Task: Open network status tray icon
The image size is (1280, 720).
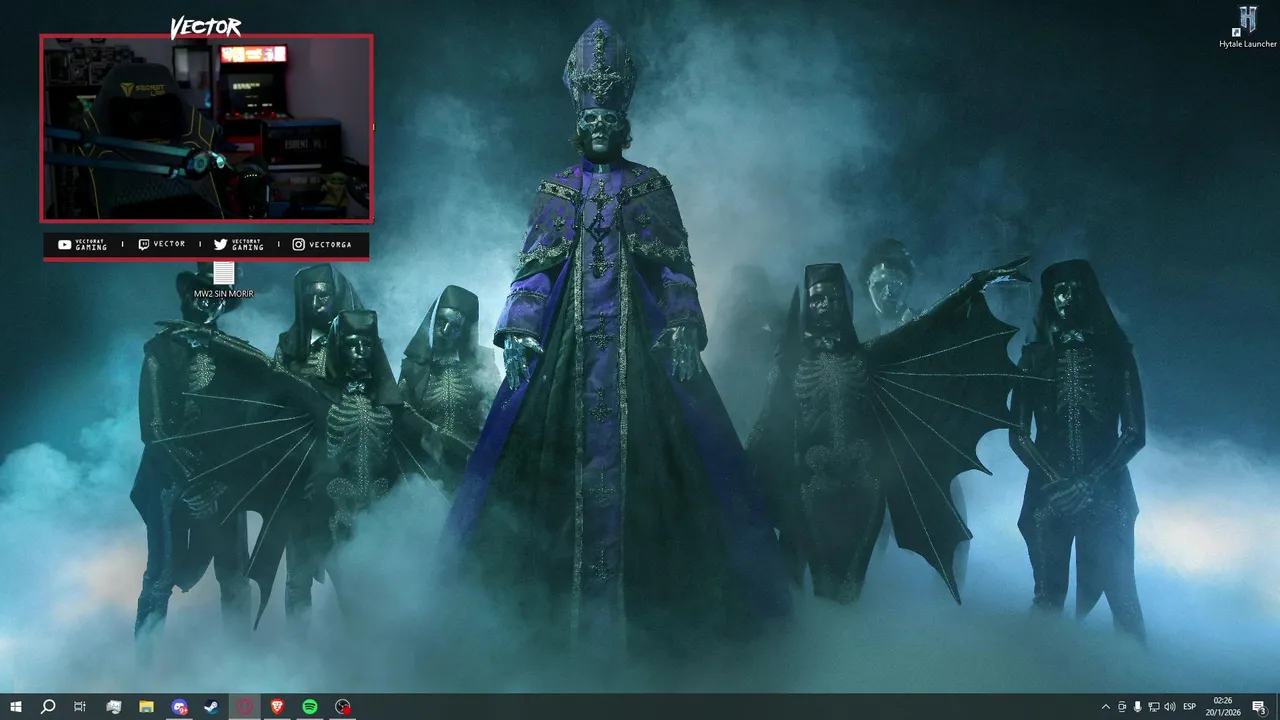Action: (1153, 707)
